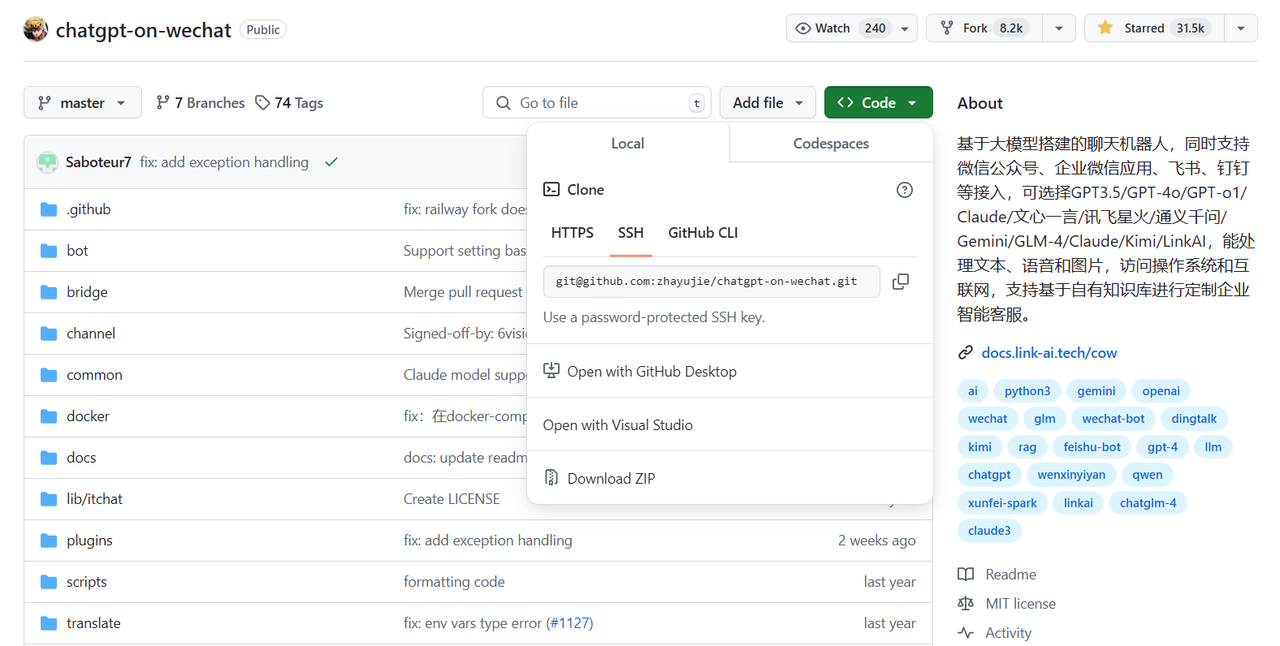
Task: Select the HTTPS clone tab
Action: coord(572,232)
